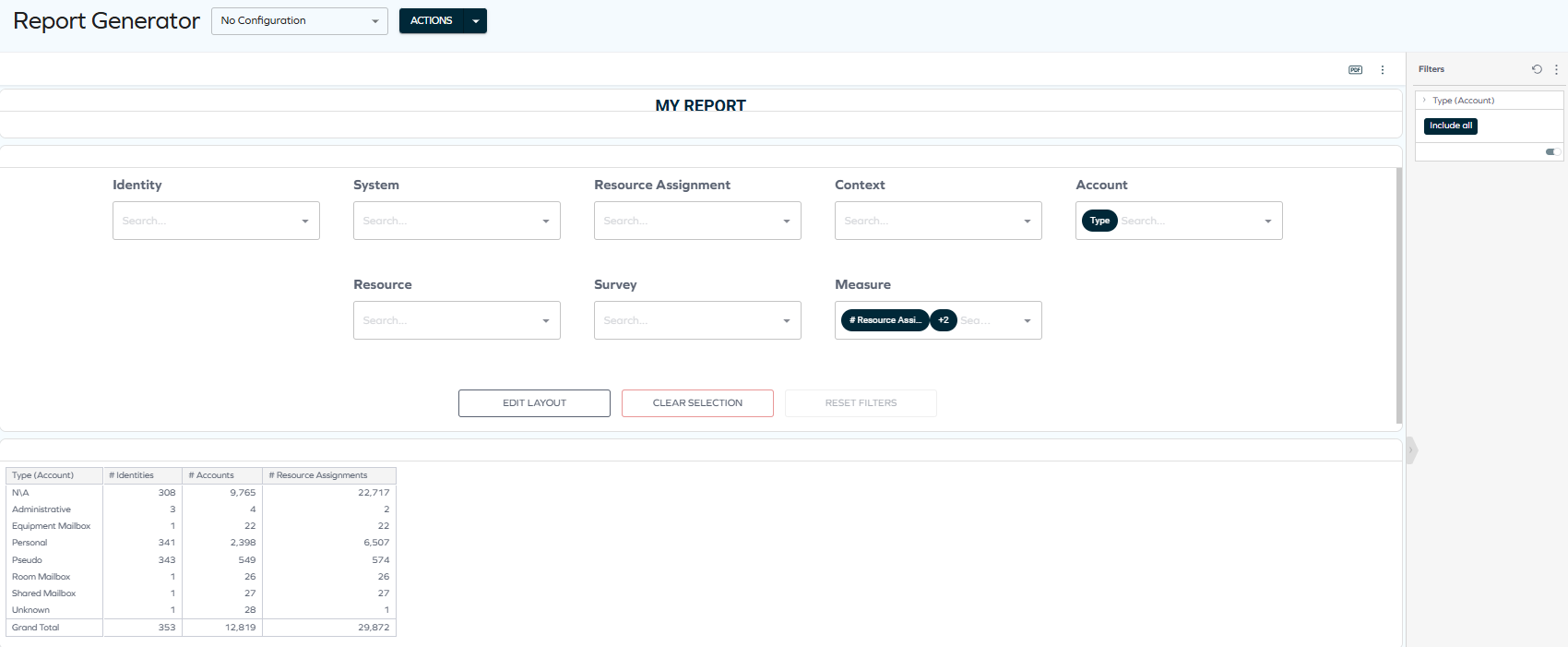Click the Type chip in Account field
1568x647 pixels.
(1099, 221)
